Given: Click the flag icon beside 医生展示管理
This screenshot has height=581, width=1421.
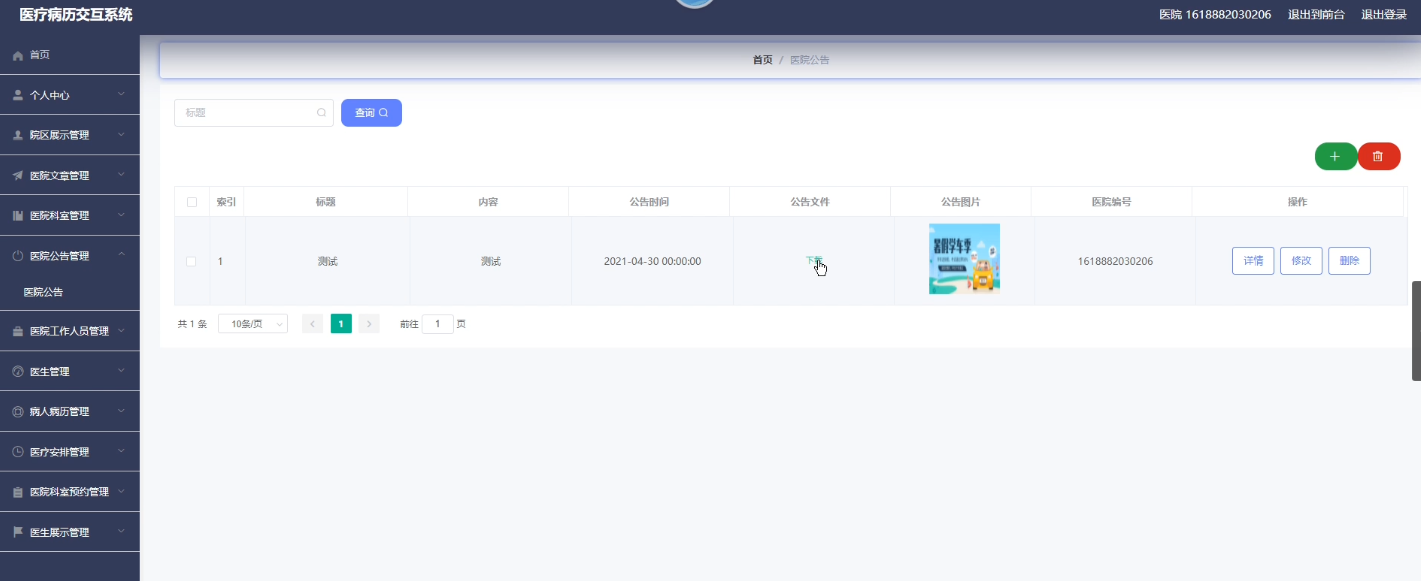Looking at the screenshot, I should pyautogui.click(x=17, y=532).
